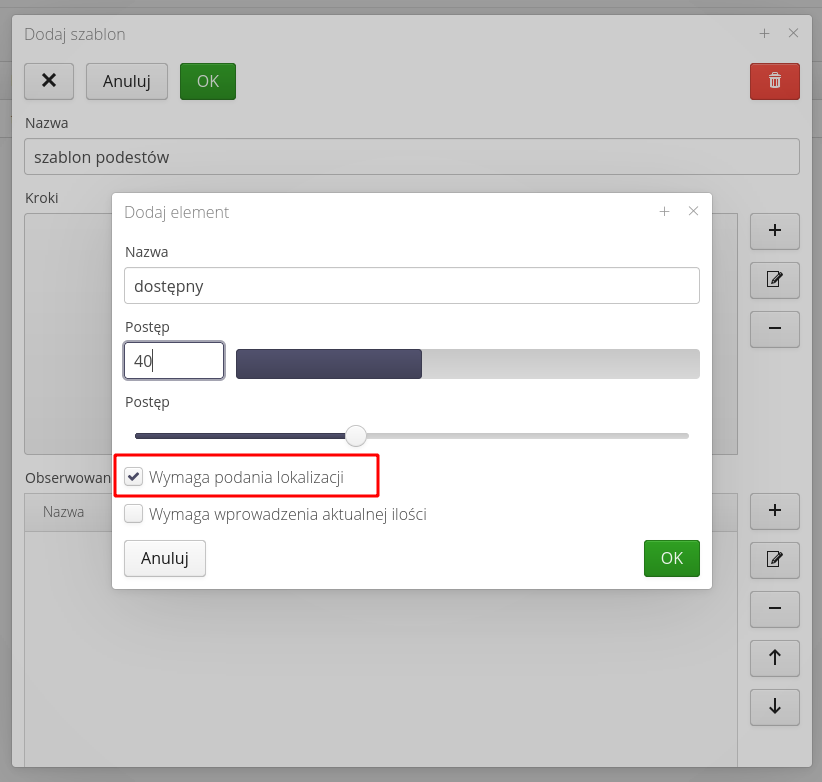Edit the selected step in Kroki

774,279
